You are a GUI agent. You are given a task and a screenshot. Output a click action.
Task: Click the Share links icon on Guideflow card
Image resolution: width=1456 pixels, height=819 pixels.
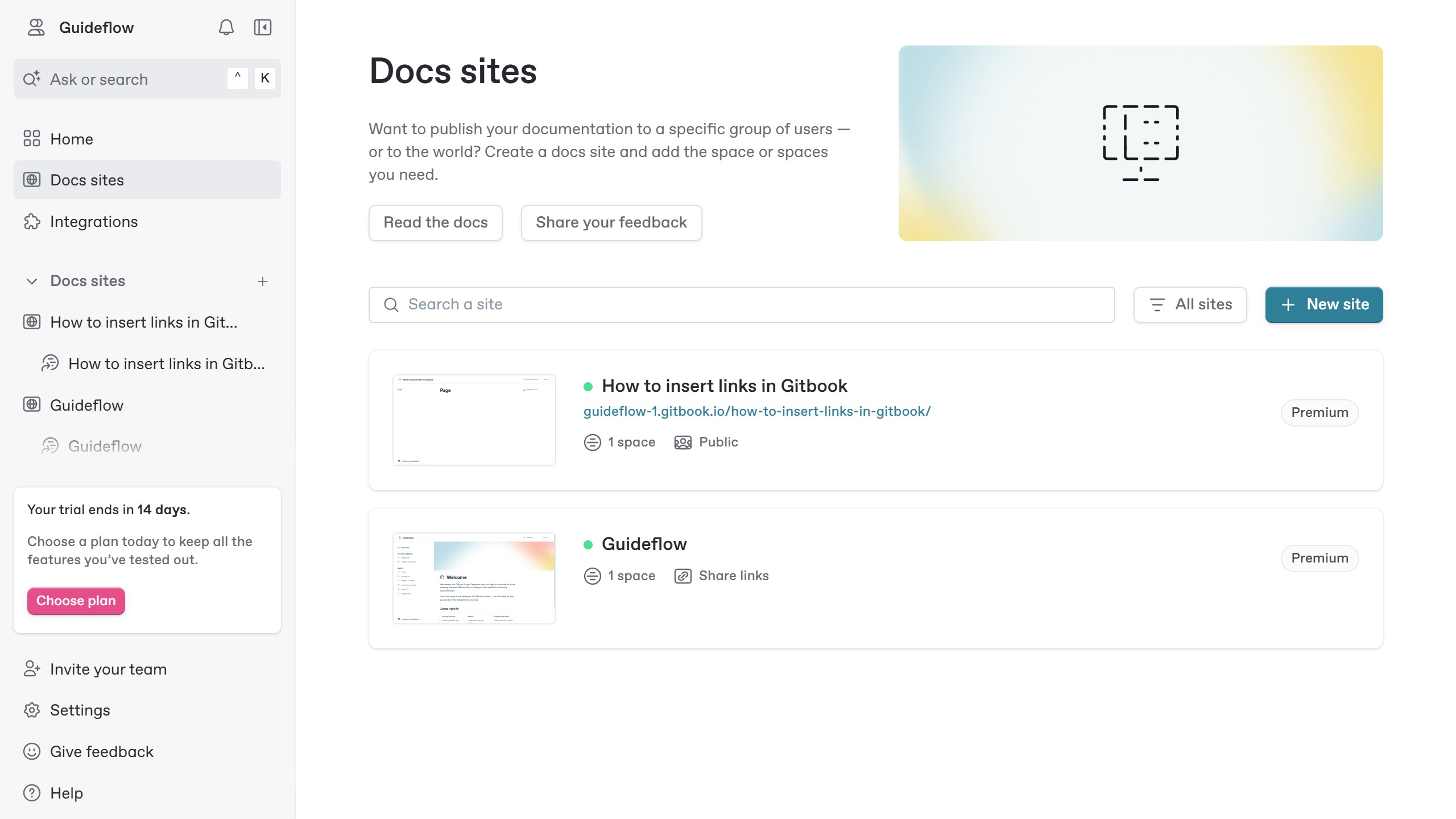683,576
